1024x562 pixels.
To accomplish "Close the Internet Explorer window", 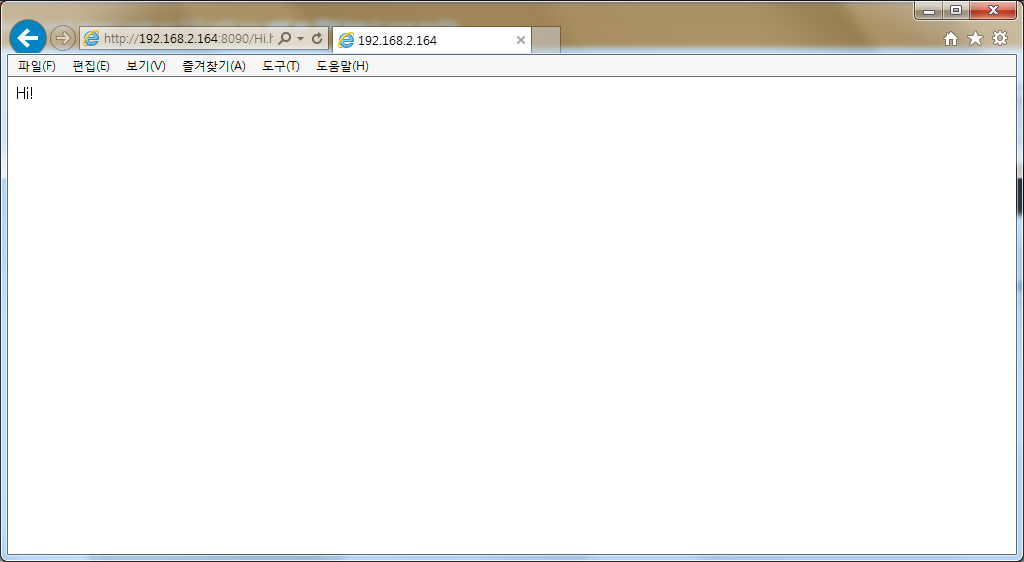I will click(993, 10).
